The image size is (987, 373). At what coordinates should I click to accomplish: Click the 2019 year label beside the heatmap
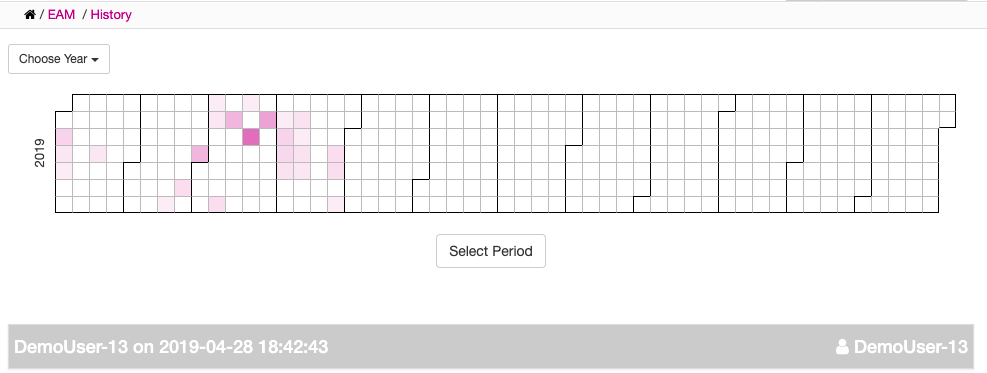(x=40, y=153)
